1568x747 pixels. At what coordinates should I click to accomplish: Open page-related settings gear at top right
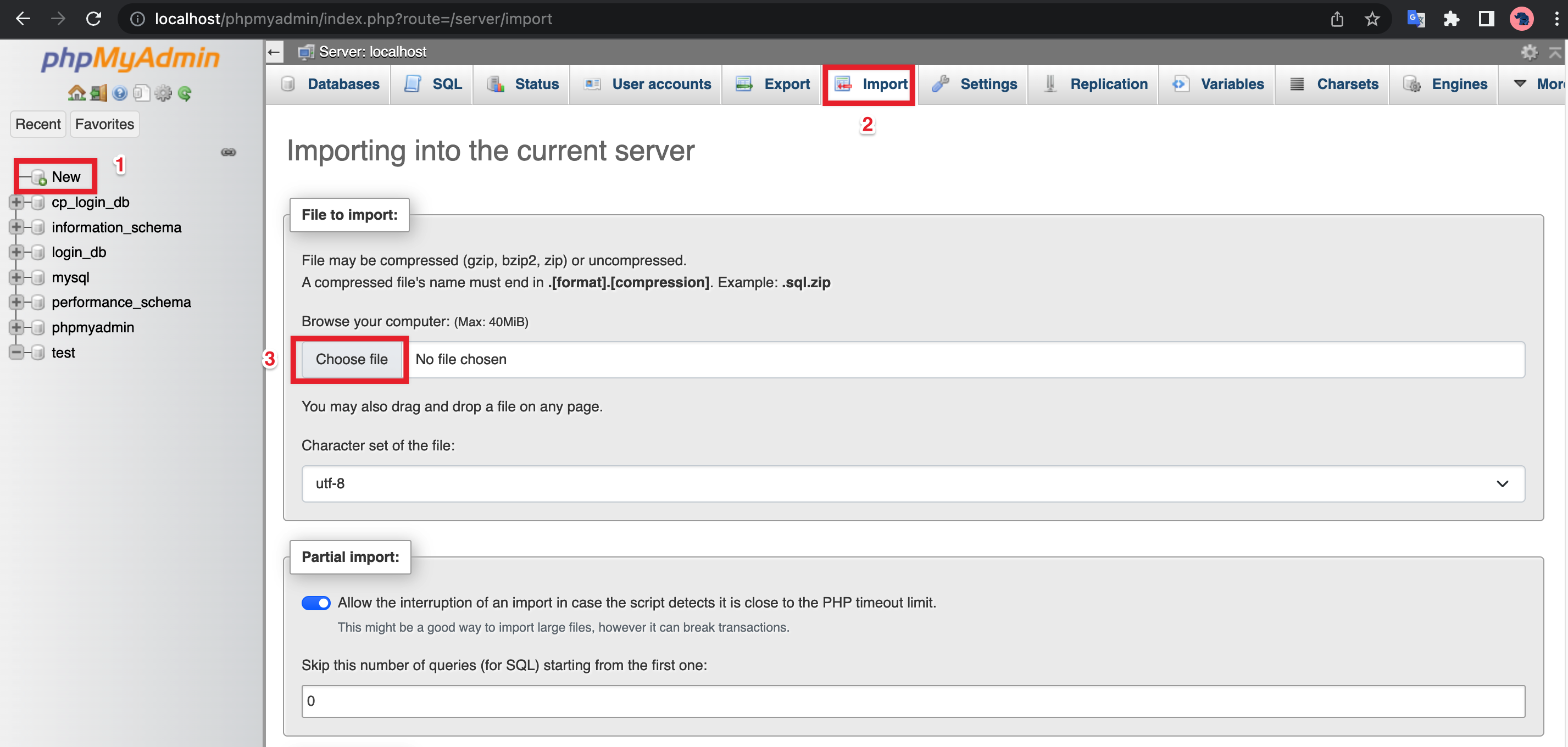1529,52
